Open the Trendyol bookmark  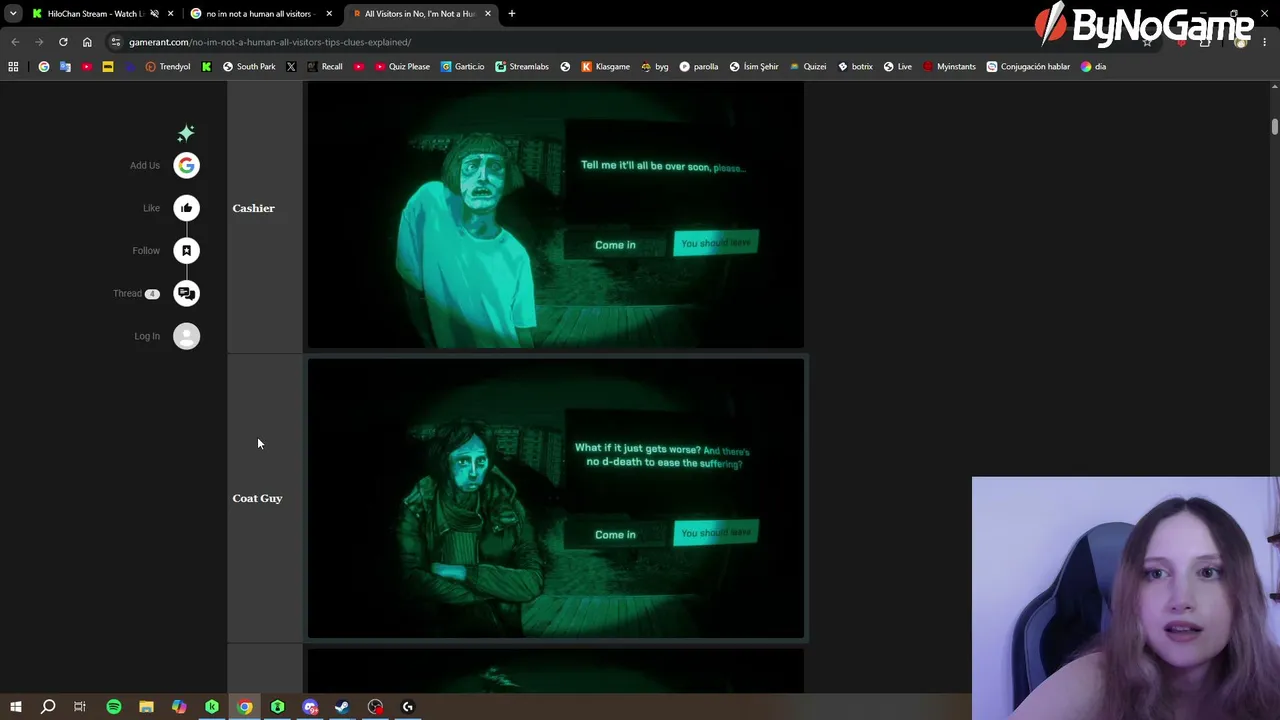pyautogui.click(x=168, y=67)
